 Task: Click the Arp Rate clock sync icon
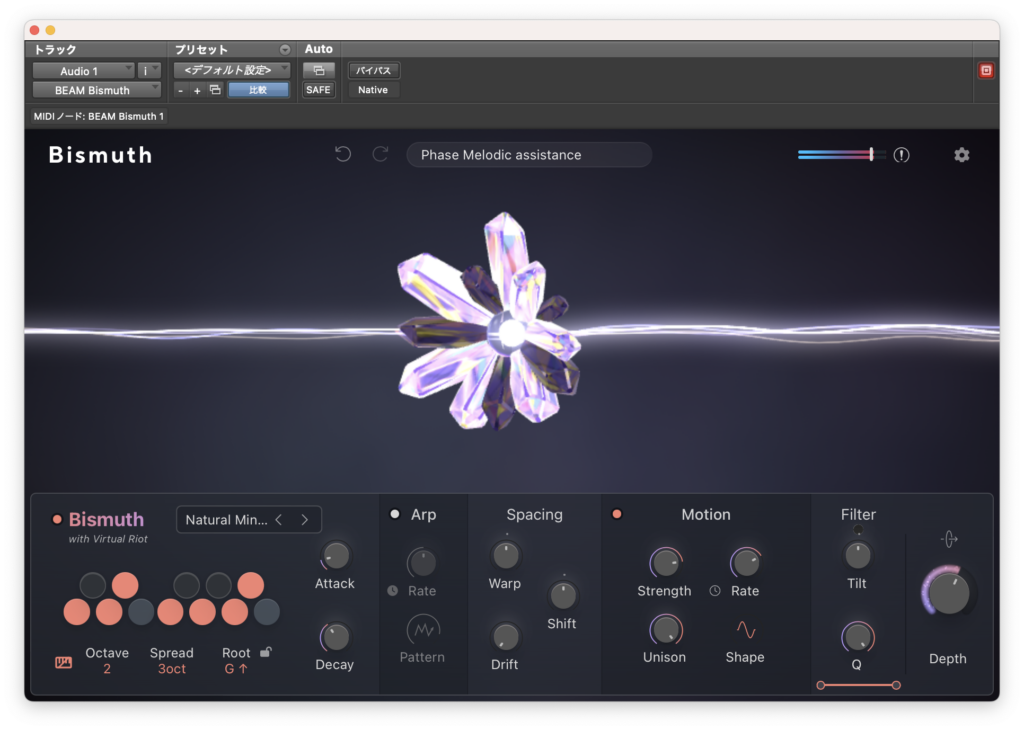[x=392, y=590]
